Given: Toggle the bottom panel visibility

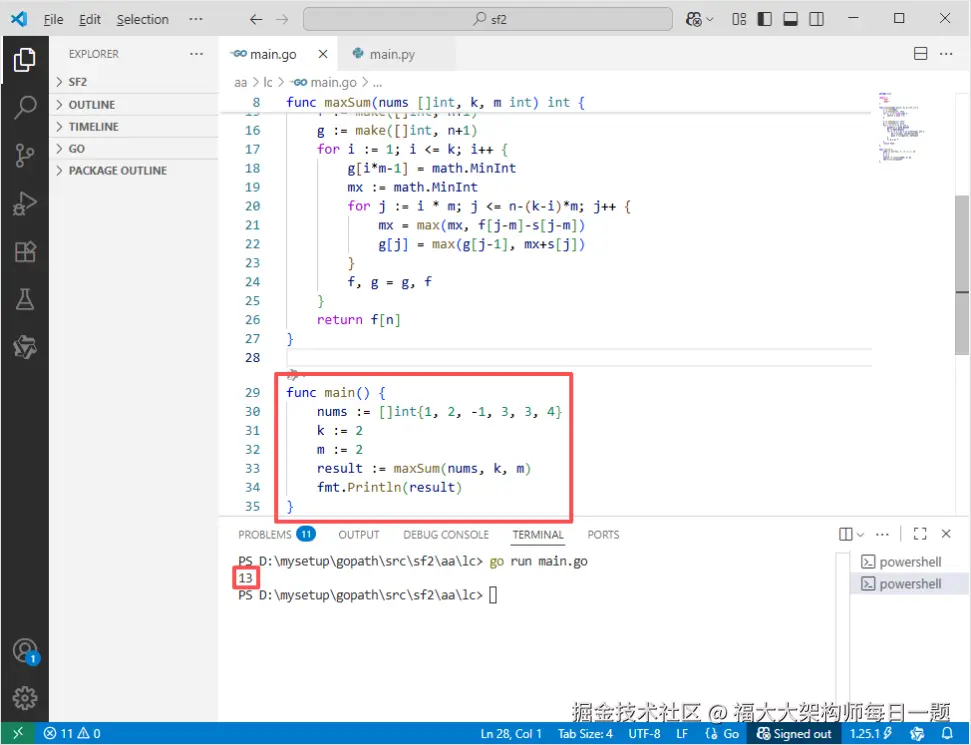Looking at the screenshot, I should coord(791,19).
